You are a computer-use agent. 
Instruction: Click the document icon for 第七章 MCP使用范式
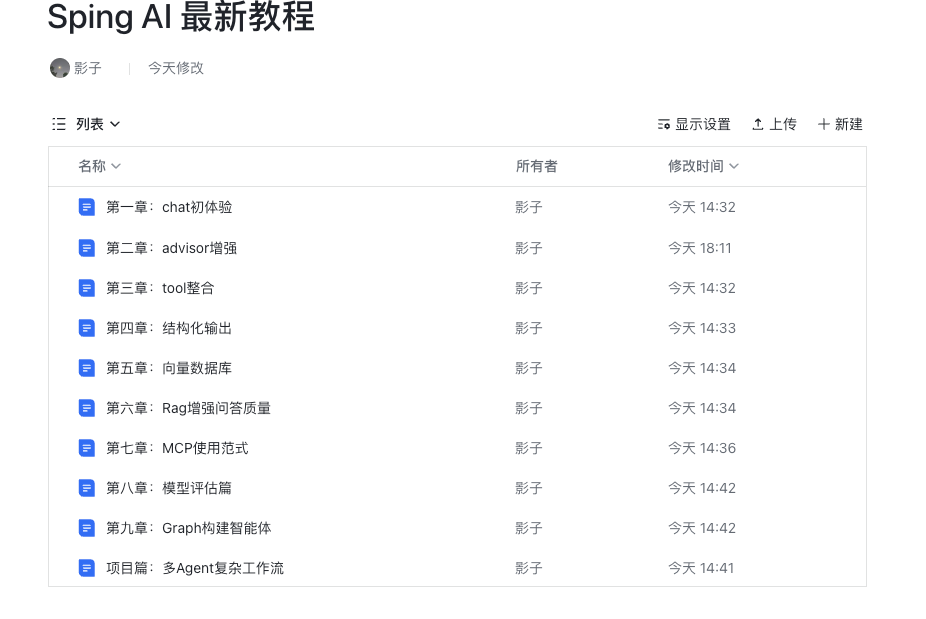(87, 448)
